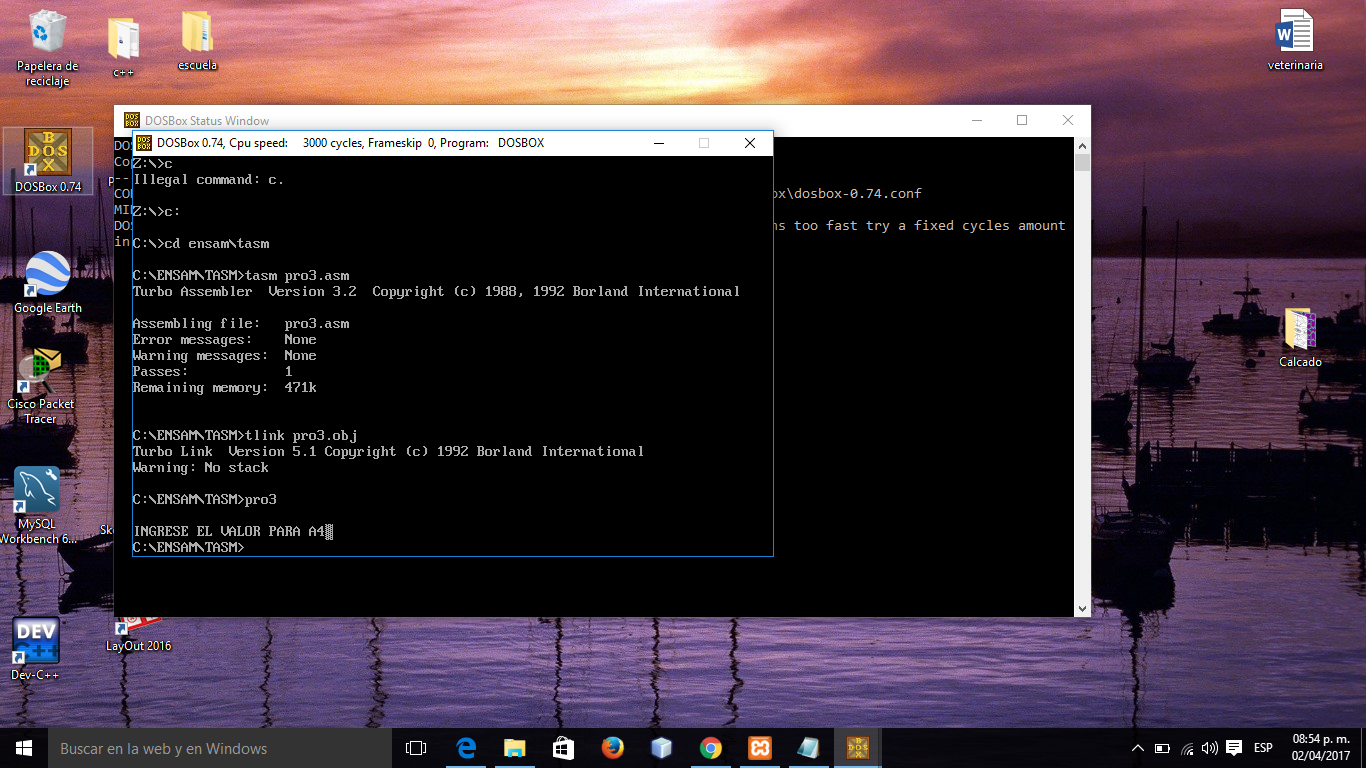The height and width of the screenshot is (768, 1366).
Task: Click the 'Error messages: None' line
Action: tap(225, 340)
